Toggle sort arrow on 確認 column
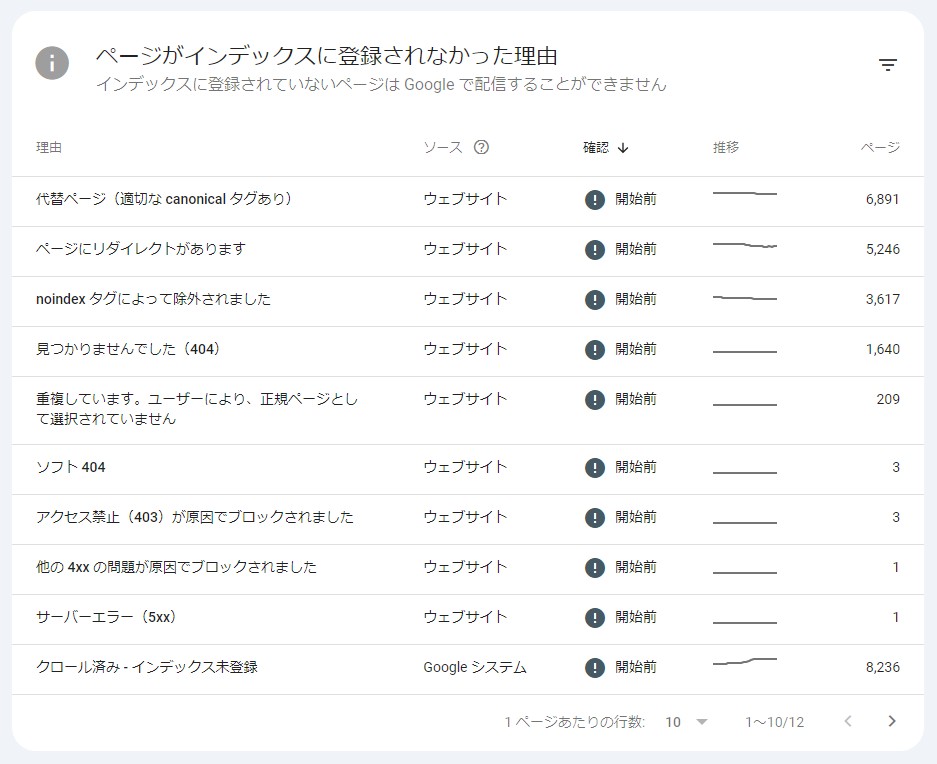 tap(623, 148)
